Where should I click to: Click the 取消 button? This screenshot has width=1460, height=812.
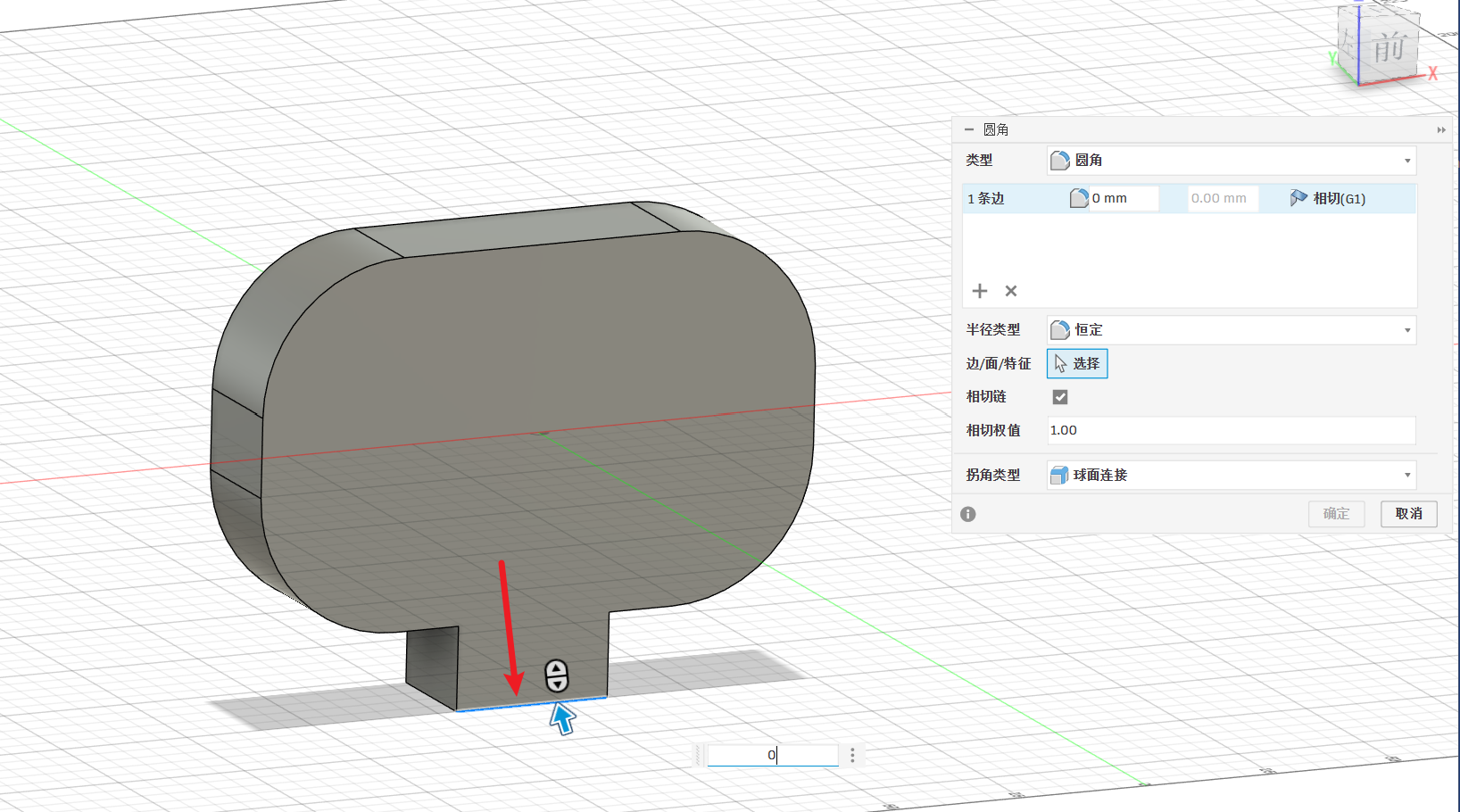1409,514
